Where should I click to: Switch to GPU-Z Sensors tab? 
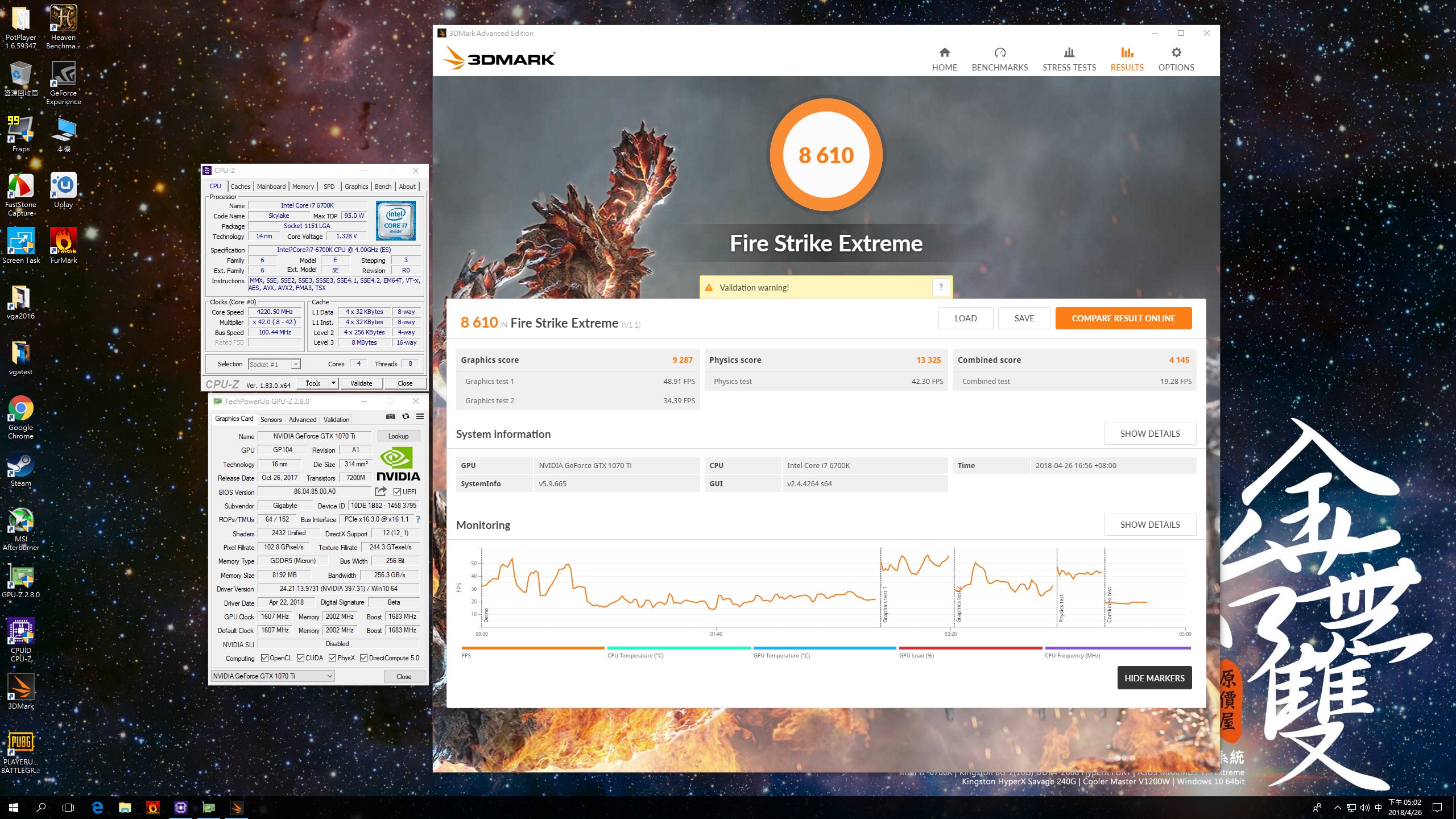pos(271,420)
